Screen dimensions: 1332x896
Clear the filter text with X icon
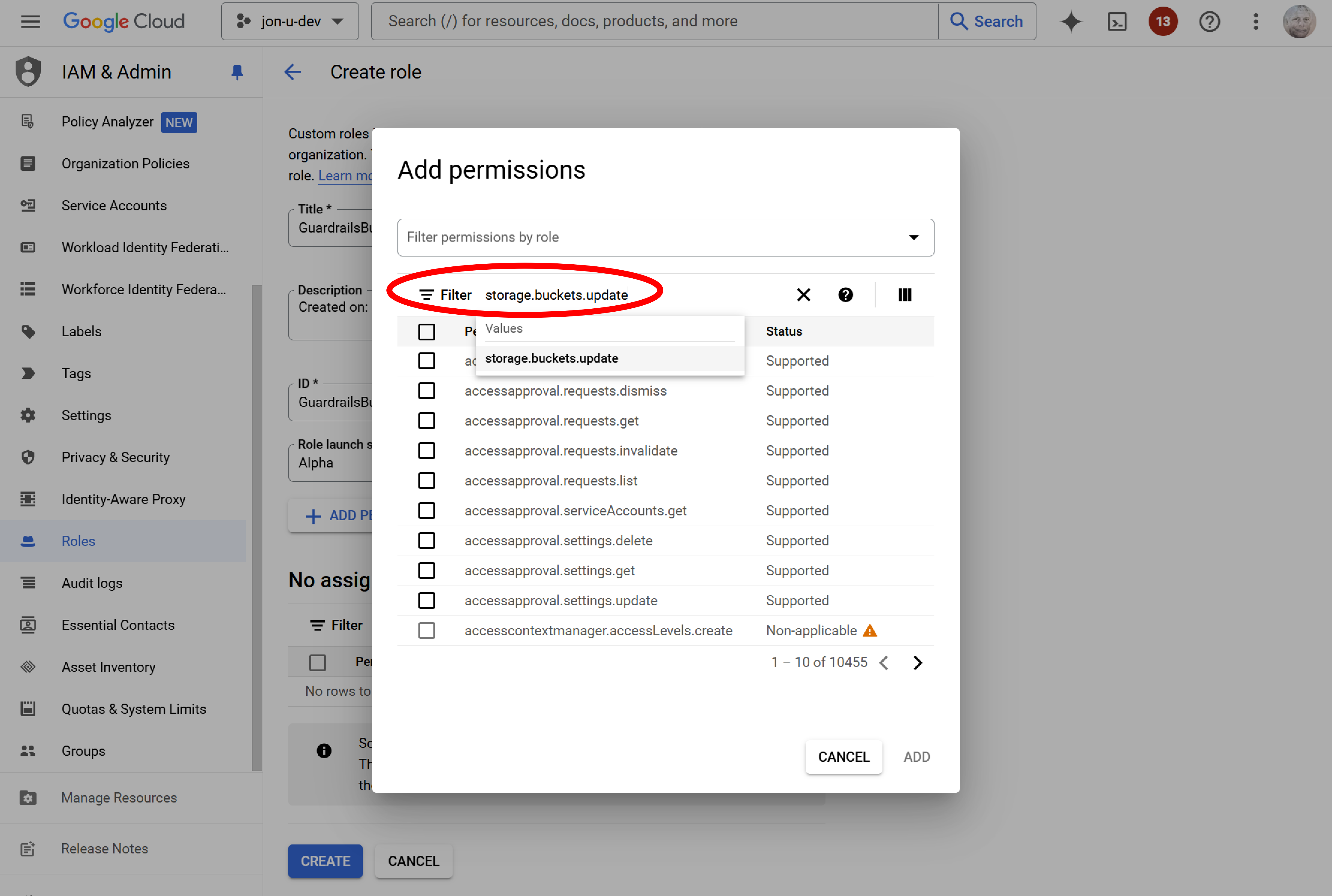click(803, 295)
